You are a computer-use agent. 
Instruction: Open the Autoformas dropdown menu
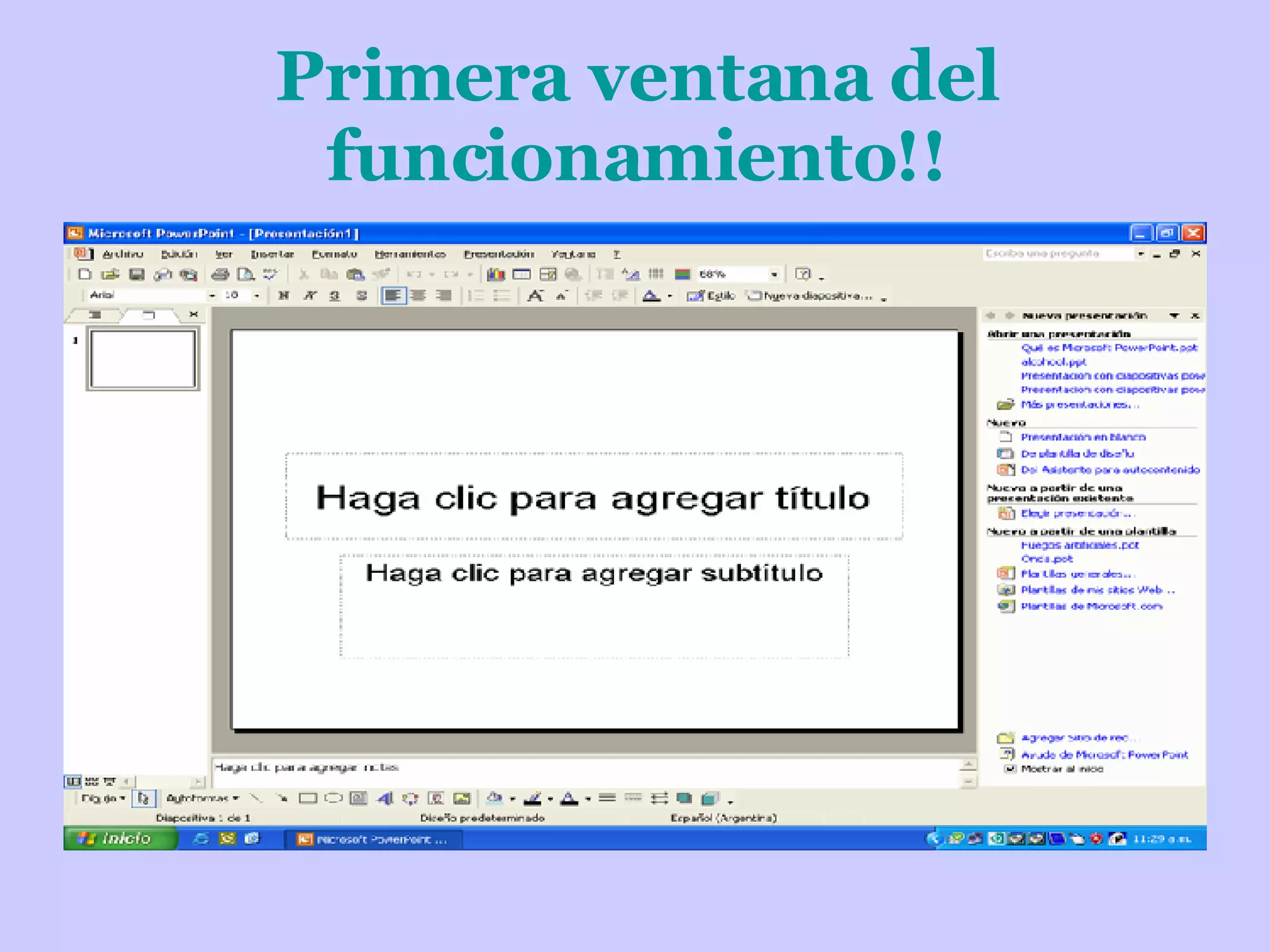point(202,798)
